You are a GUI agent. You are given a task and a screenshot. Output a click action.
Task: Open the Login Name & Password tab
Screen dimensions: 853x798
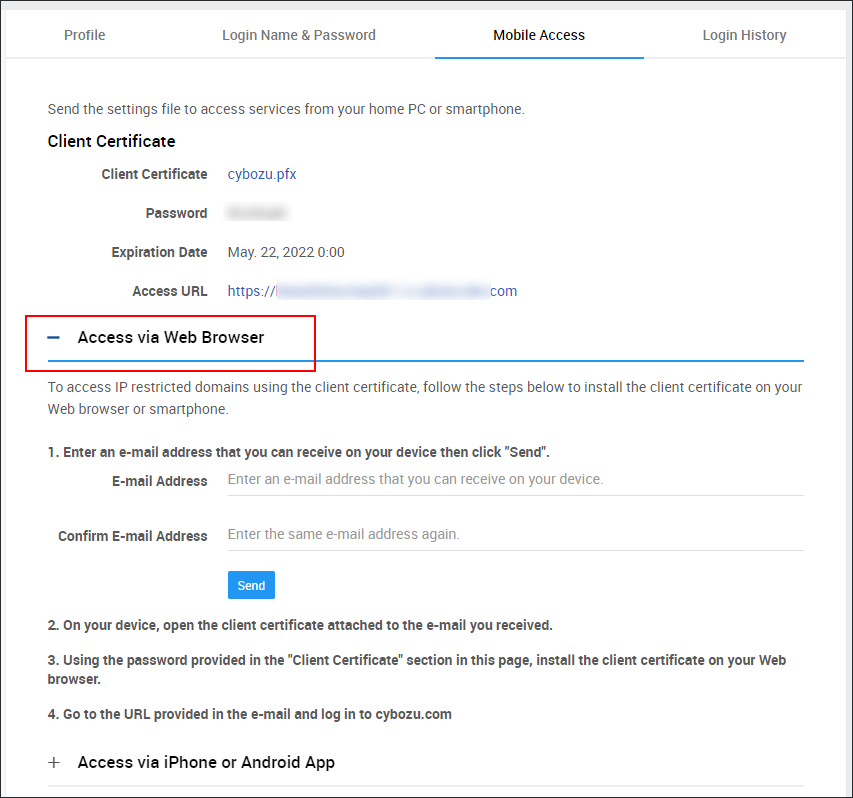pos(298,35)
